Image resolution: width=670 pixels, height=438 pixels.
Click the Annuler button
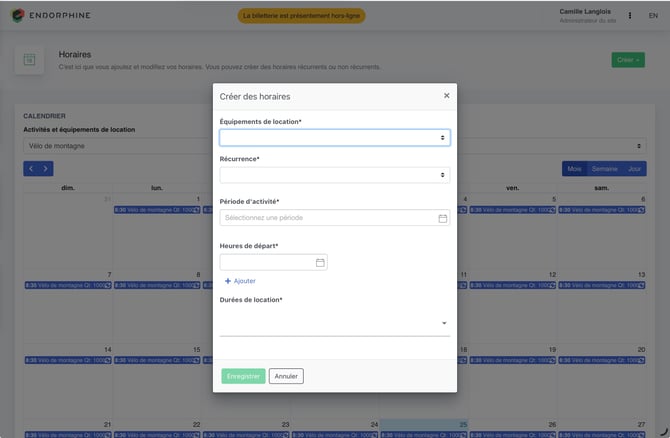pyautogui.click(x=286, y=376)
